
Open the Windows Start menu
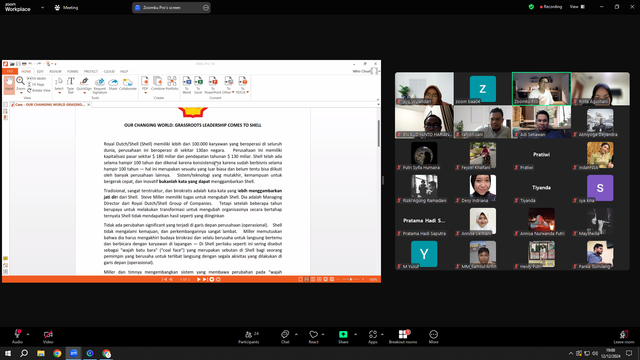point(7,353)
